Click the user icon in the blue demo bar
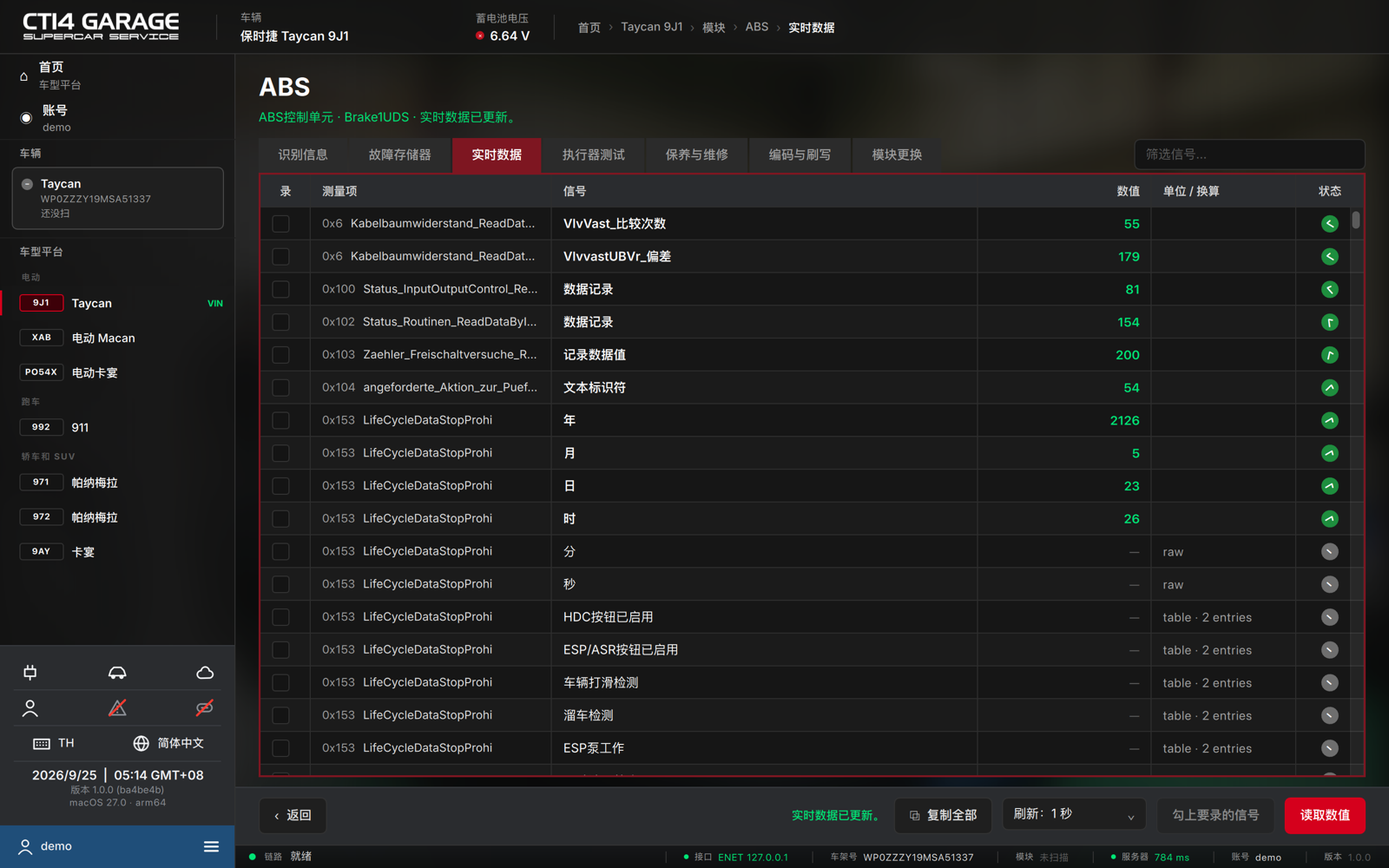1389x868 pixels. point(25,846)
